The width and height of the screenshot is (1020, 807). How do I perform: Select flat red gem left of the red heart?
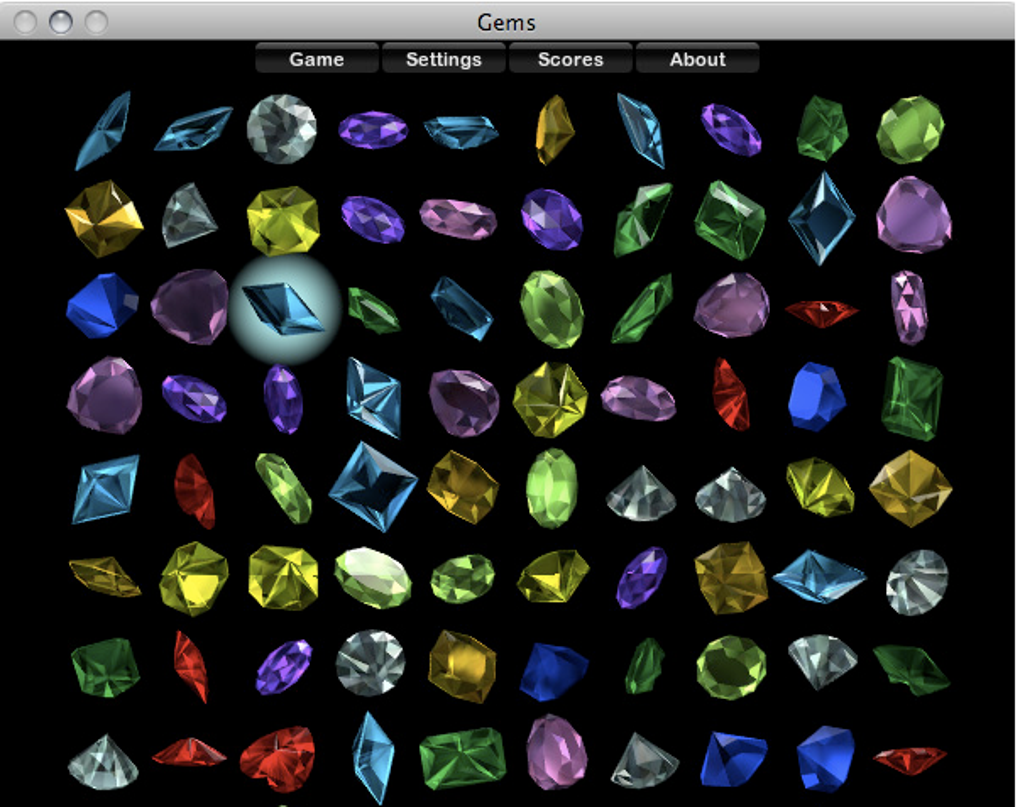coord(189,751)
